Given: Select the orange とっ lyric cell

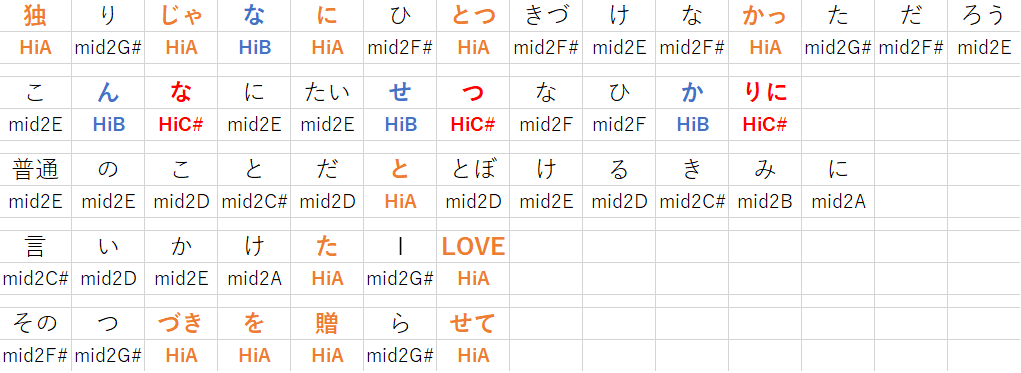Looking at the screenshot, I should pyautogui.click(x=473, y=16).
